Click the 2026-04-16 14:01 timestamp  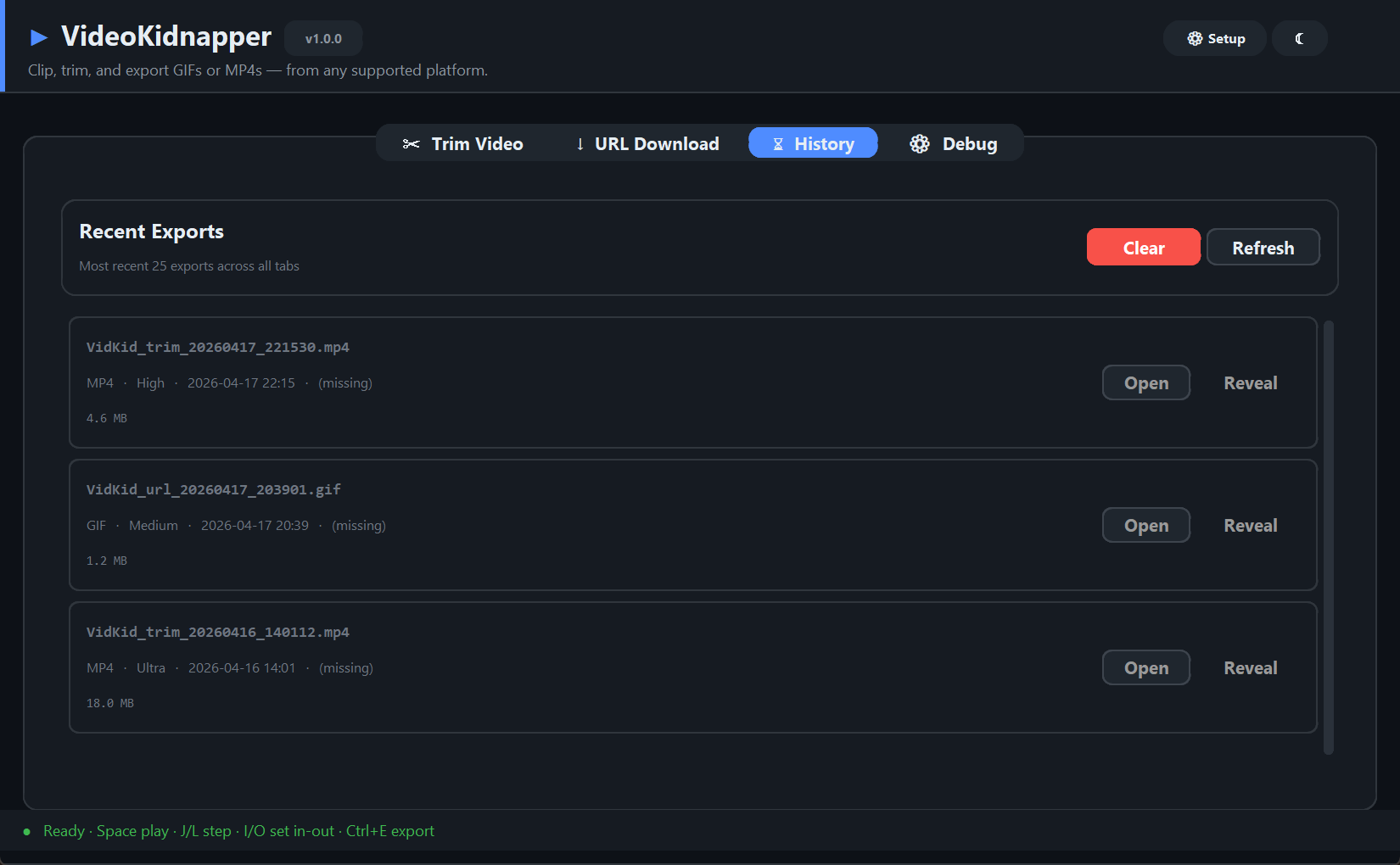(242, 667)
